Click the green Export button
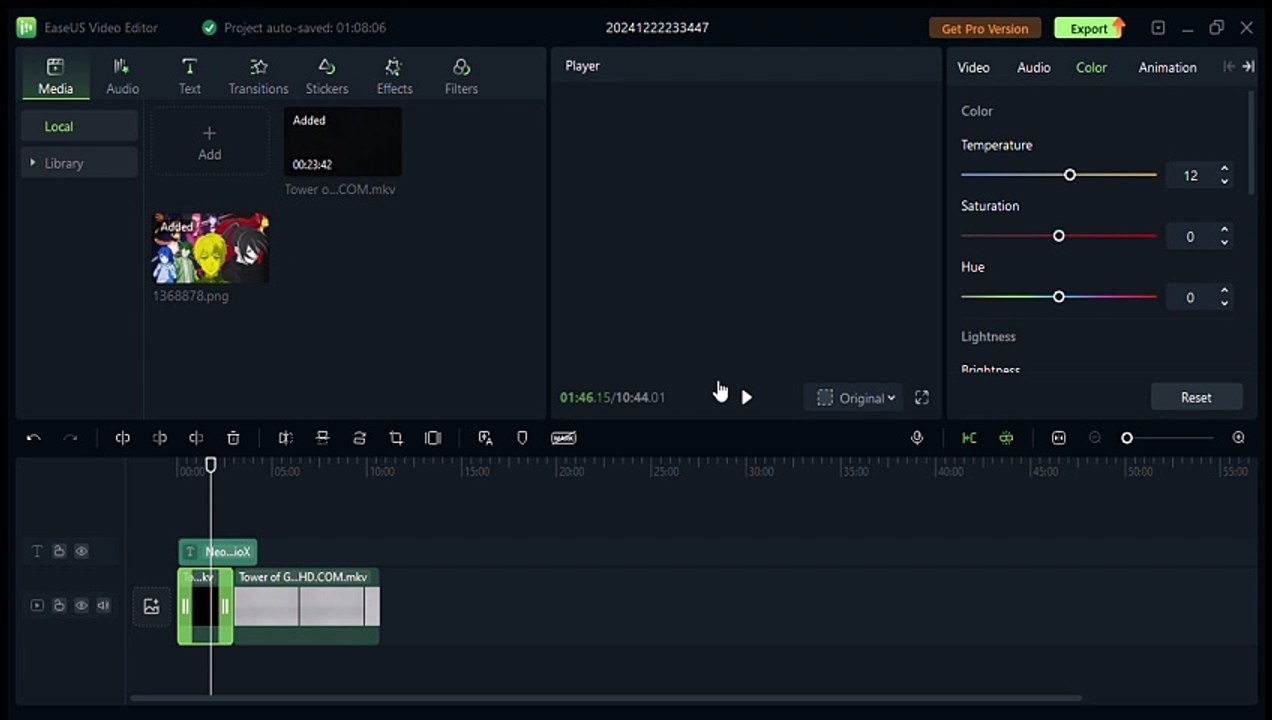 click(1089, 28)
